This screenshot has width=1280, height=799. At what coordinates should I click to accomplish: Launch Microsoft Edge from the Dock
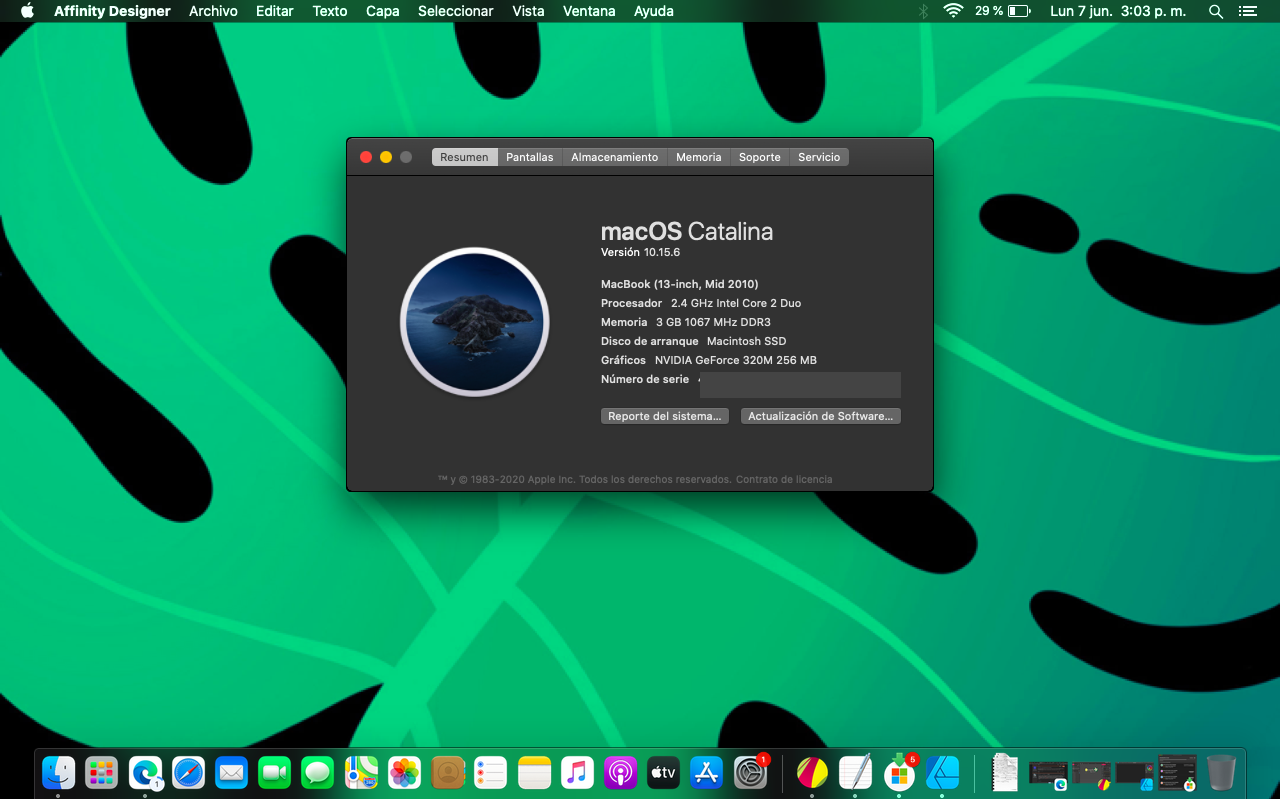click(145, 772)
